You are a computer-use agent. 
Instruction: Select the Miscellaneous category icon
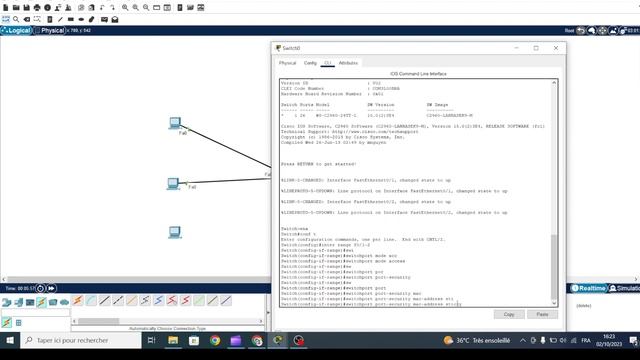pyautogui.click(x=53, y=302)
